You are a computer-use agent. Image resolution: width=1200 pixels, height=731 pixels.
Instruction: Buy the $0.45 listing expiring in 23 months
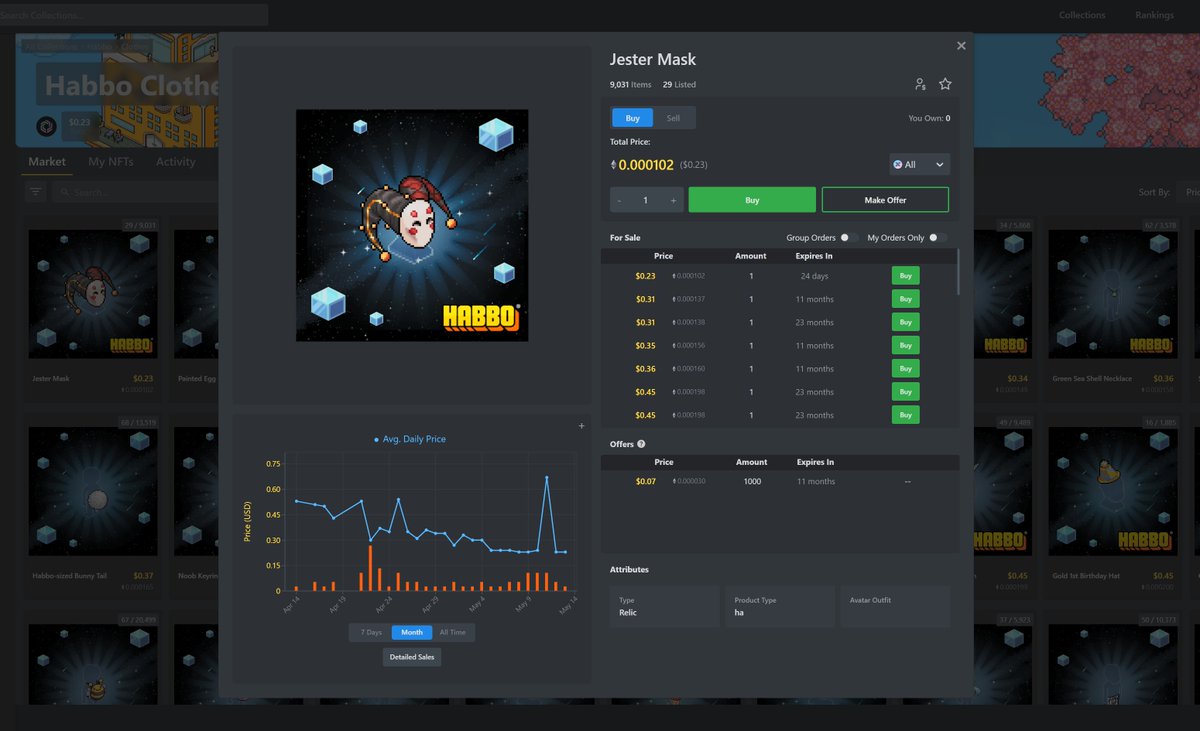[x=905, y=414]
